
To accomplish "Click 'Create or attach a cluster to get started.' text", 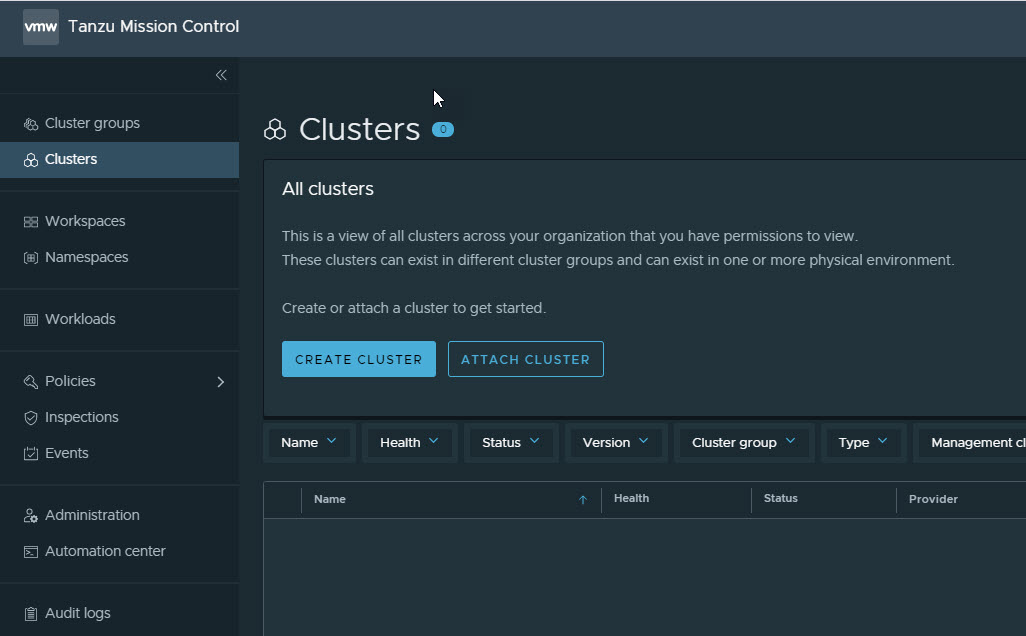I will pos(414,308).
